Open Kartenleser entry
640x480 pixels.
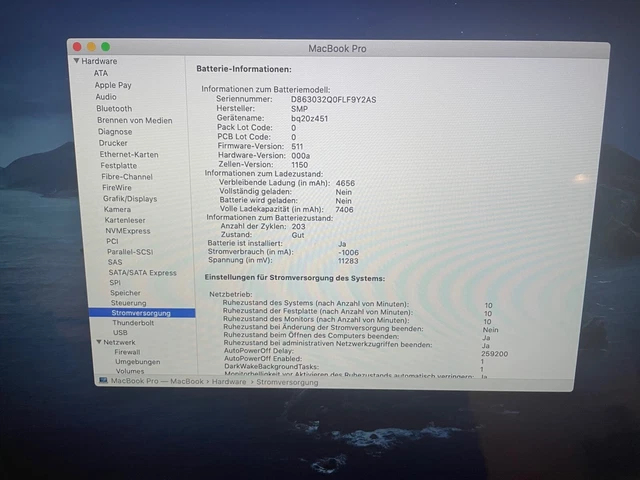(x=125, y=220)
